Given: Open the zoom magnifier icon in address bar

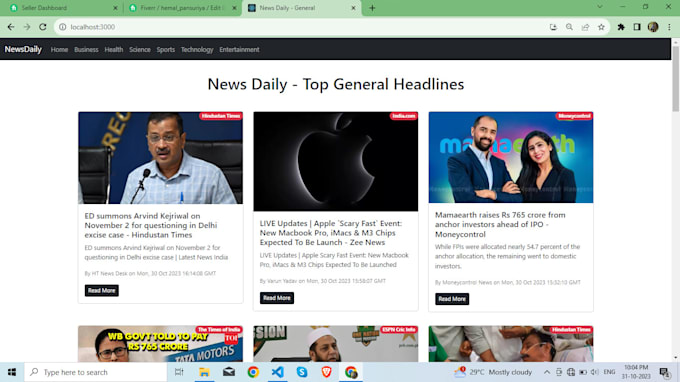Looking at the screenshot, I should pyautogui.click(x=569, y=27).
